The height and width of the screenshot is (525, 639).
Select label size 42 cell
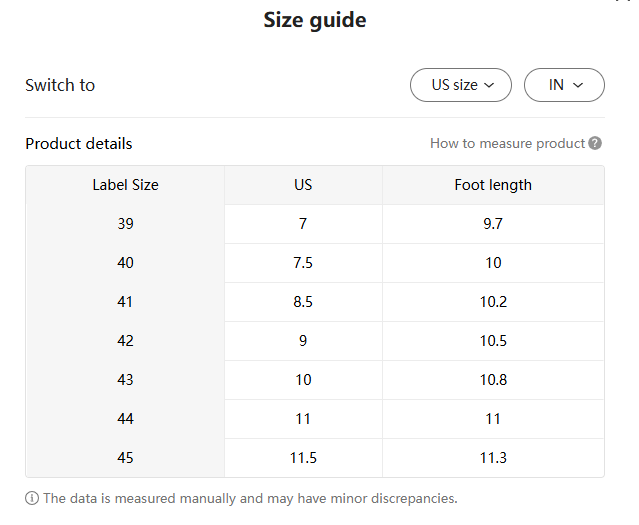125,341
